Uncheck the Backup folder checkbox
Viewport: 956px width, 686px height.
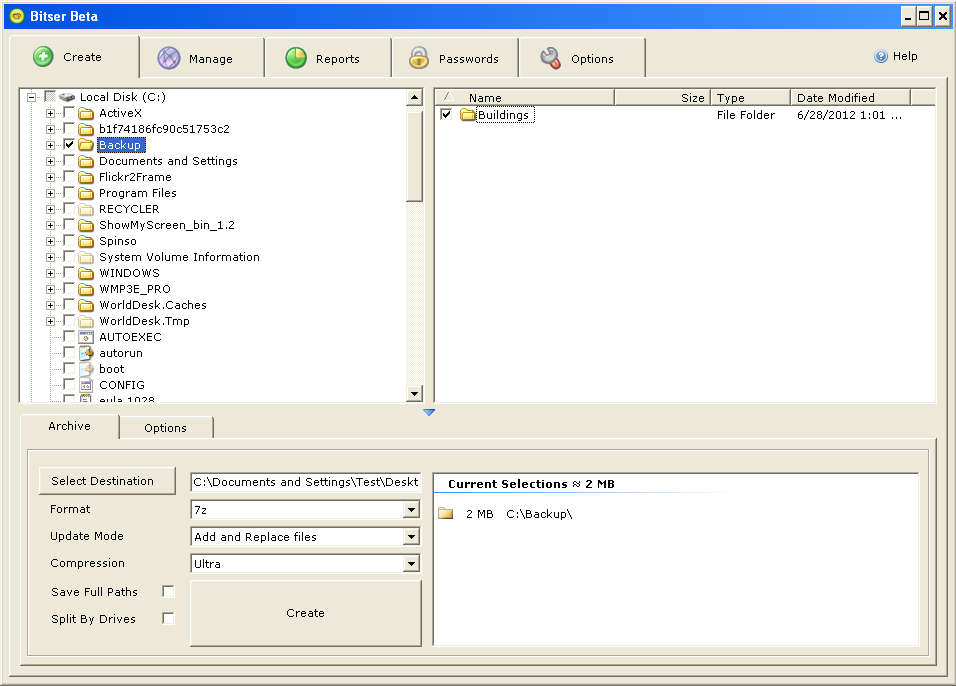tap(69, 145)
